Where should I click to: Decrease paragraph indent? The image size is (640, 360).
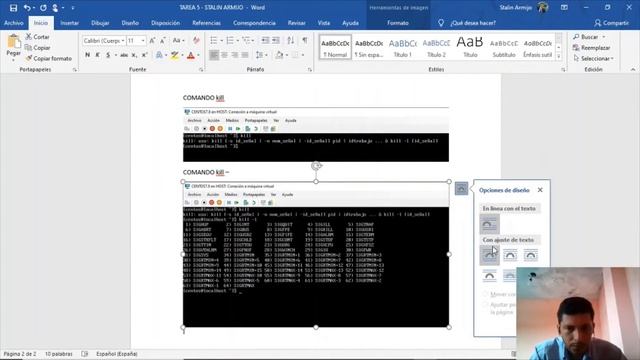(265, 40)
